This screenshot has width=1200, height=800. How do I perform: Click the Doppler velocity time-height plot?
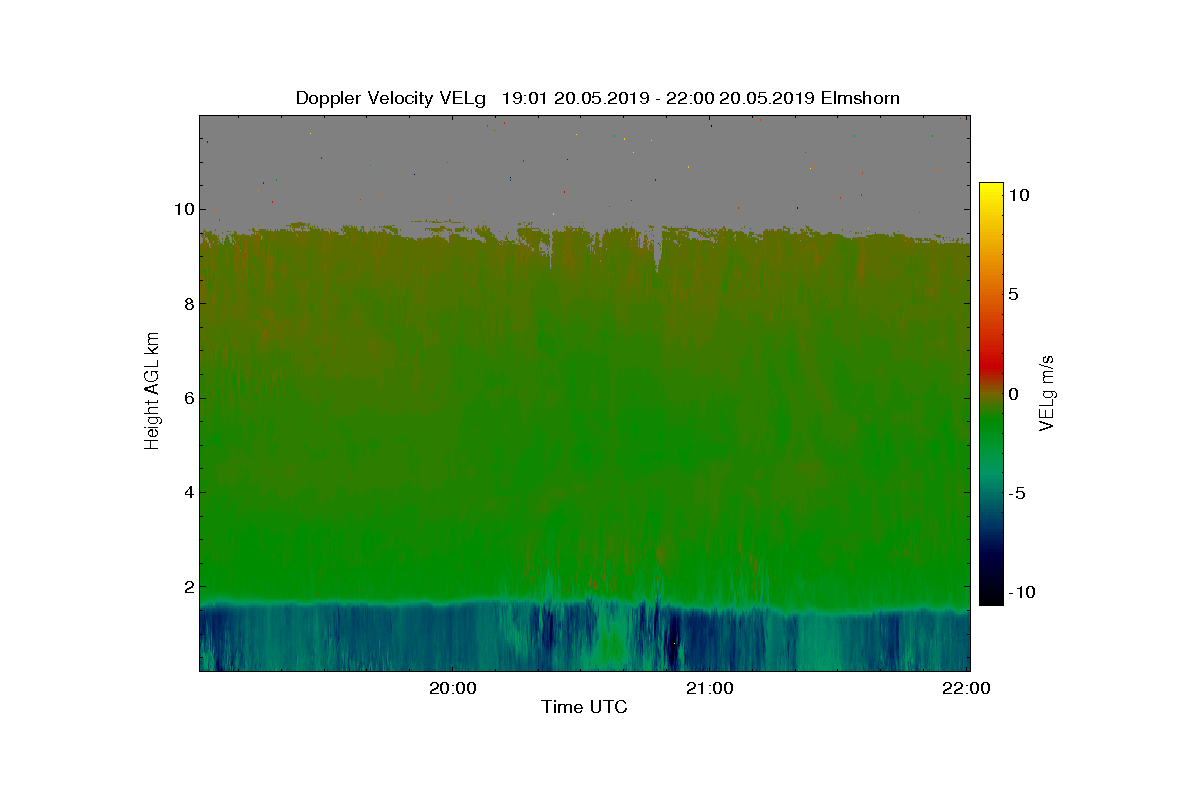tap(584, 393)
